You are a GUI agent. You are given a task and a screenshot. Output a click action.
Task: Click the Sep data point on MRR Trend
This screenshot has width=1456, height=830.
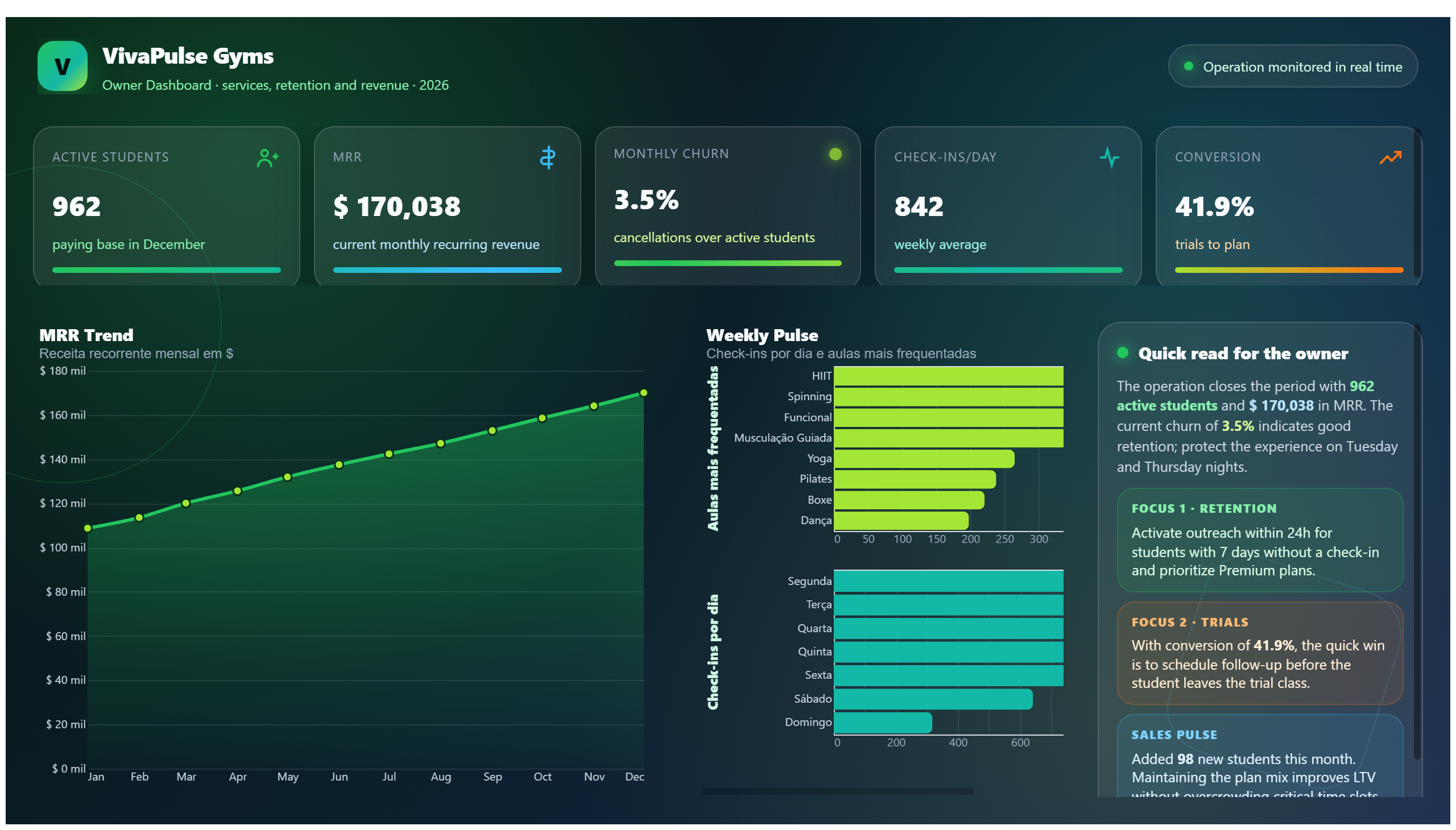[x=492, y=431]
